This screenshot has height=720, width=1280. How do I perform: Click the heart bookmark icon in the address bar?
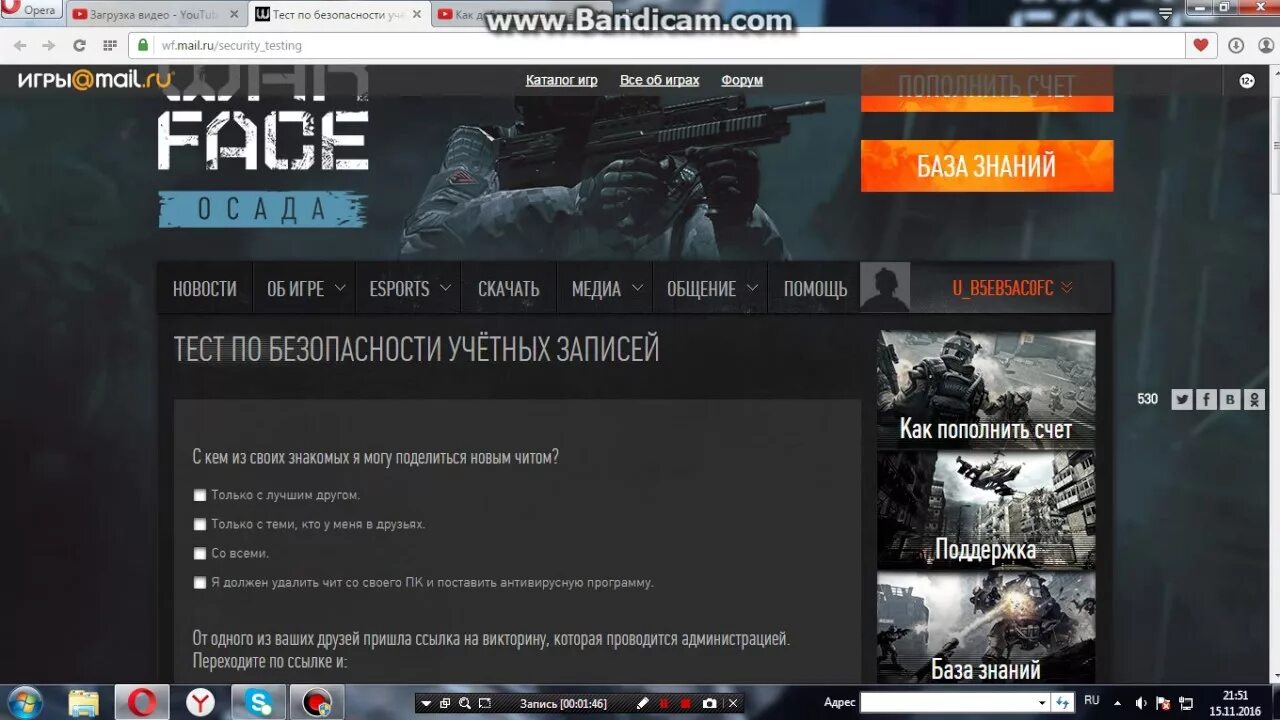[1199, 44]
